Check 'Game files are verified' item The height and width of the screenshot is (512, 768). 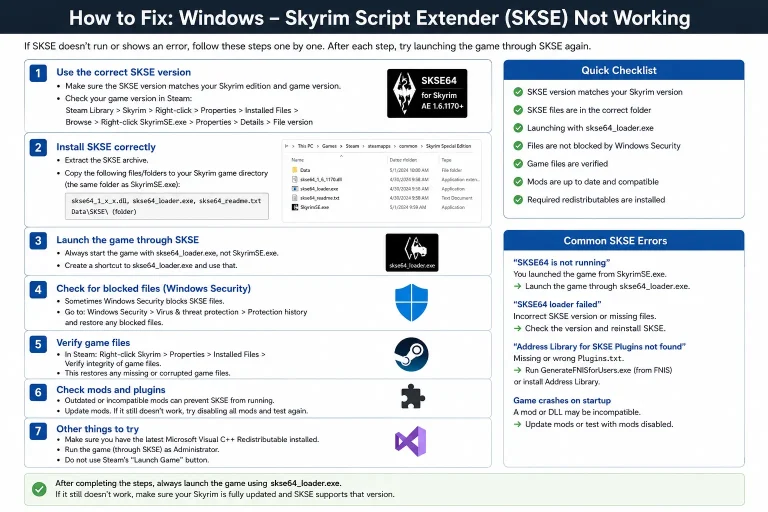click(518, 164)
